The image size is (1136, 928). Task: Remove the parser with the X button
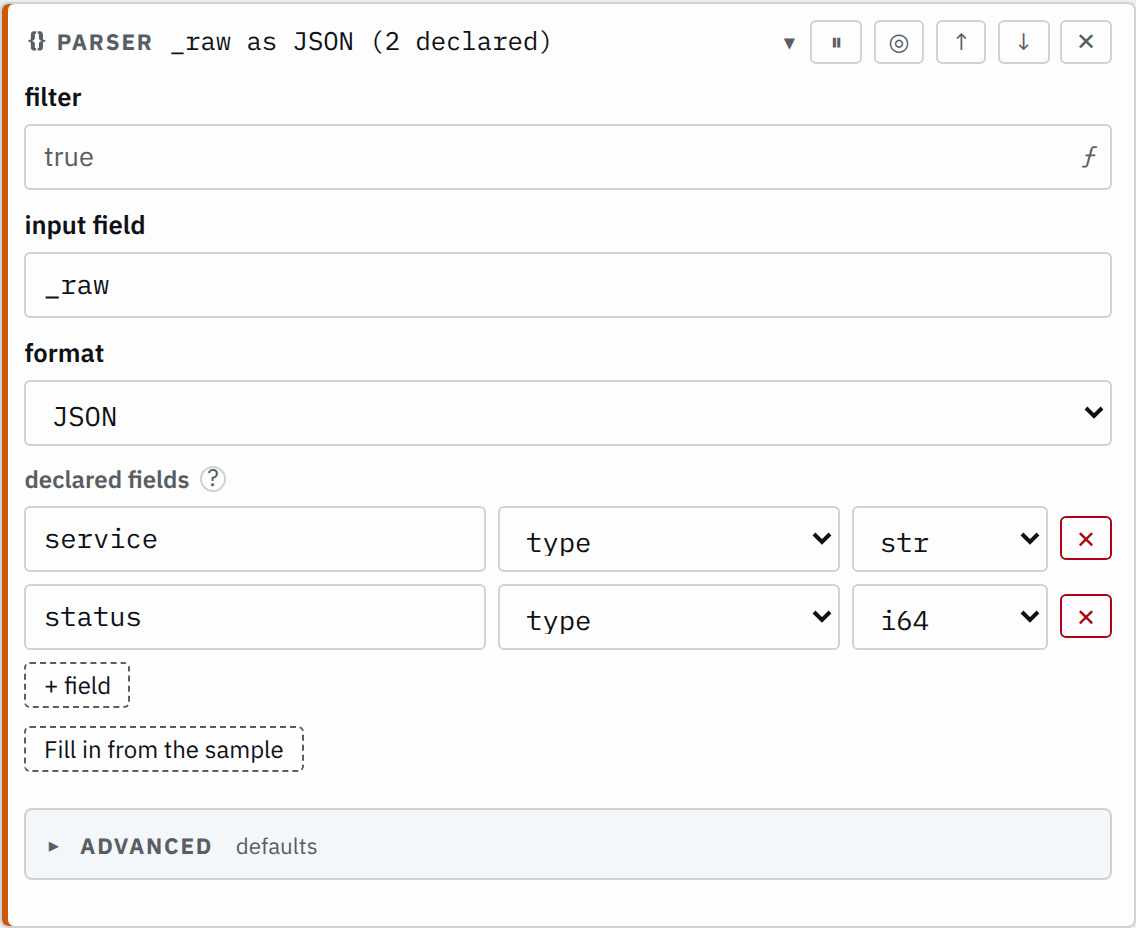click(x=1085, y=43)
